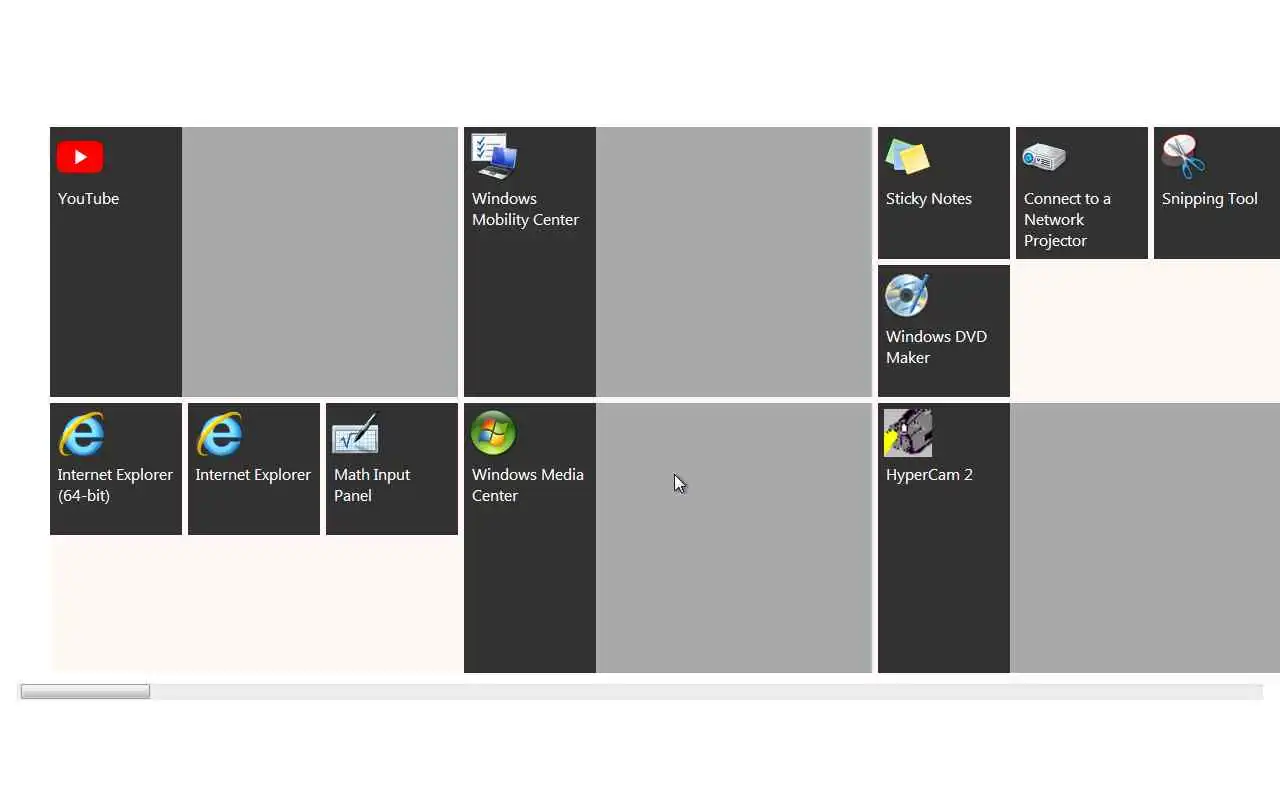The image size is (1280, 800).
Task: Launch the HyperCam 2 camera icon
Action: 908,433
